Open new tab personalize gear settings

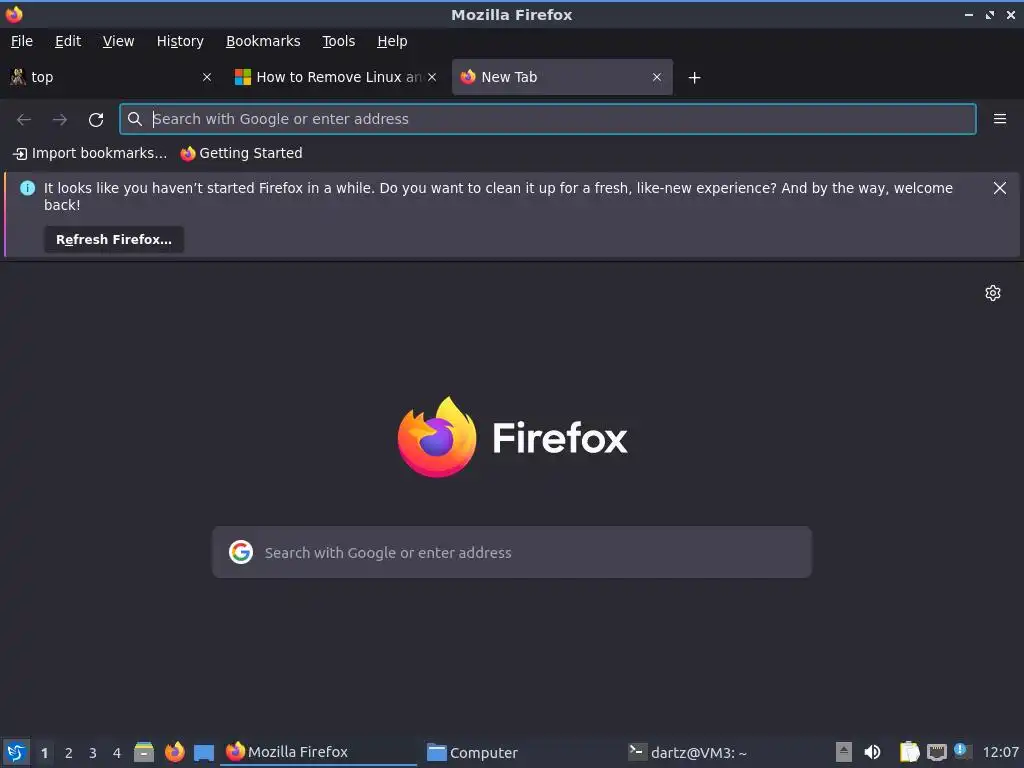[x=993, y=293]
